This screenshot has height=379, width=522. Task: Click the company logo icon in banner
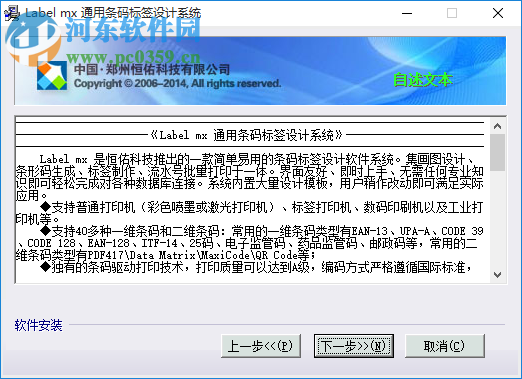coord(52,76)
